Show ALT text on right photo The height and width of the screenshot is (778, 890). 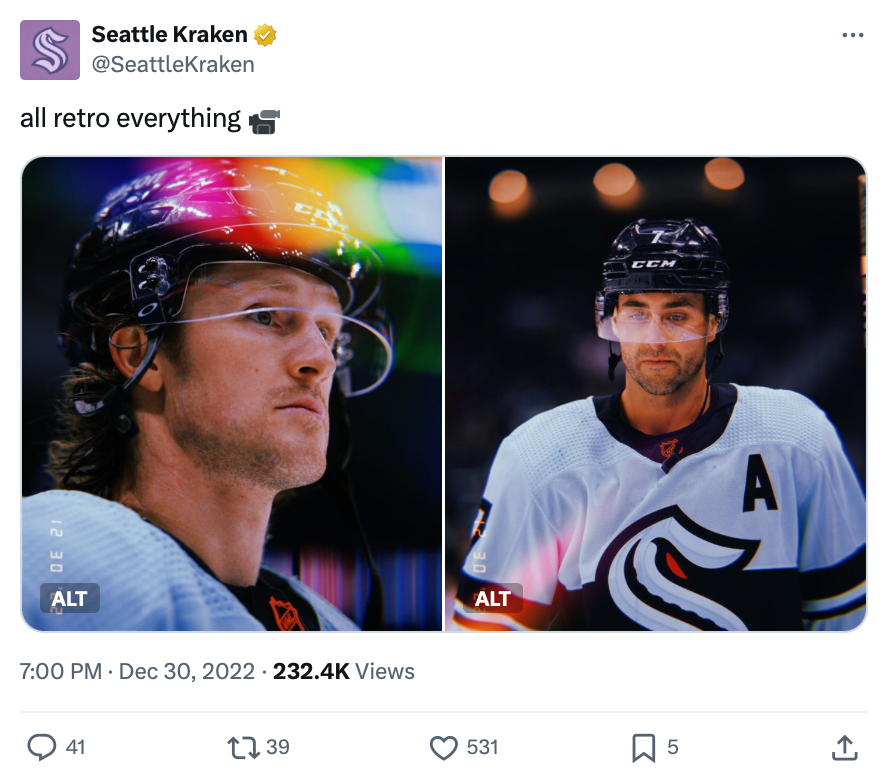[493, 598]
